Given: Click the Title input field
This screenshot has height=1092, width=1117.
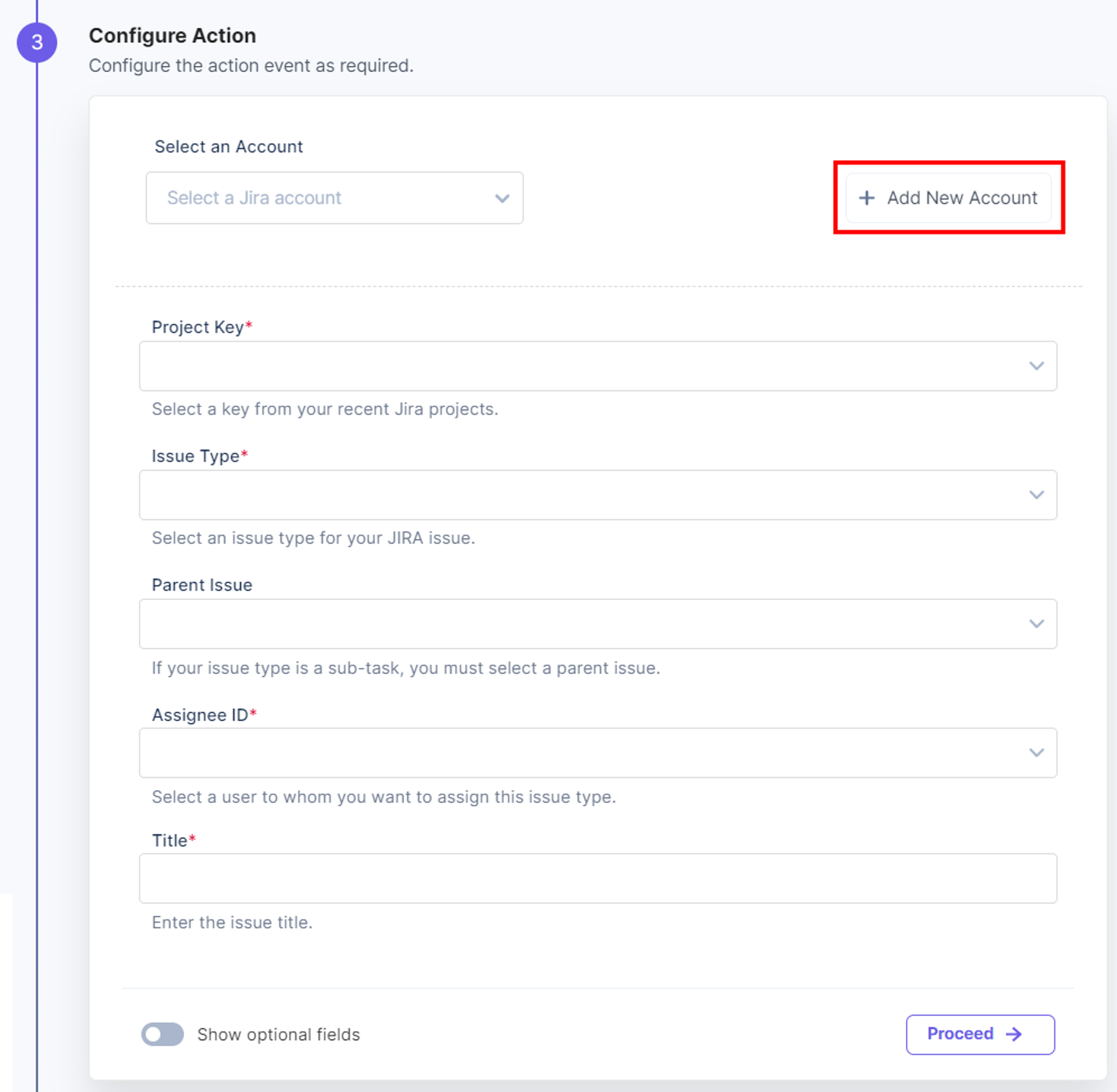Looking at the screenshot, I should point(598,878).
